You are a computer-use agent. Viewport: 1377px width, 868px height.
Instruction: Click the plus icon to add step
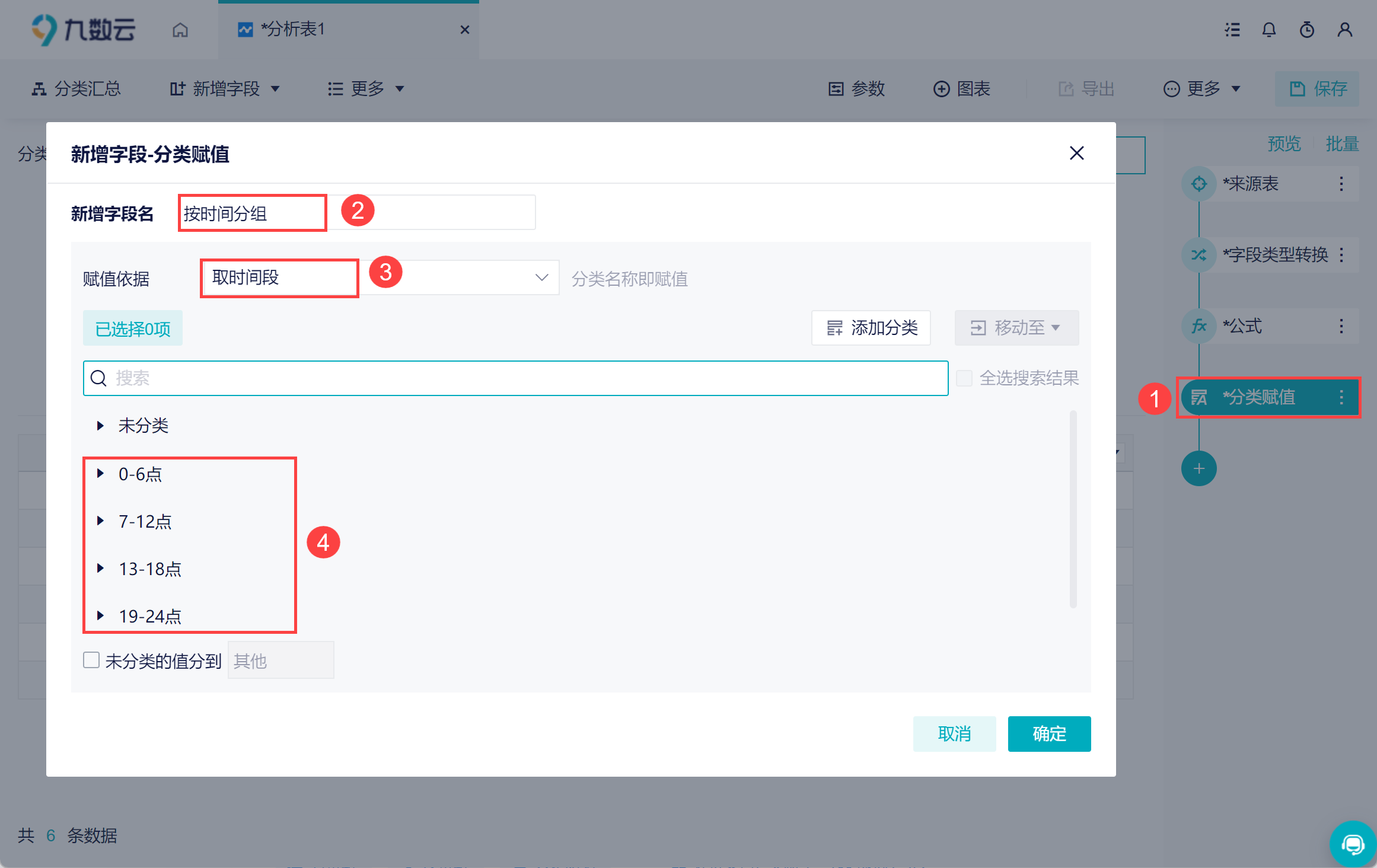[x=1198, y=468]
